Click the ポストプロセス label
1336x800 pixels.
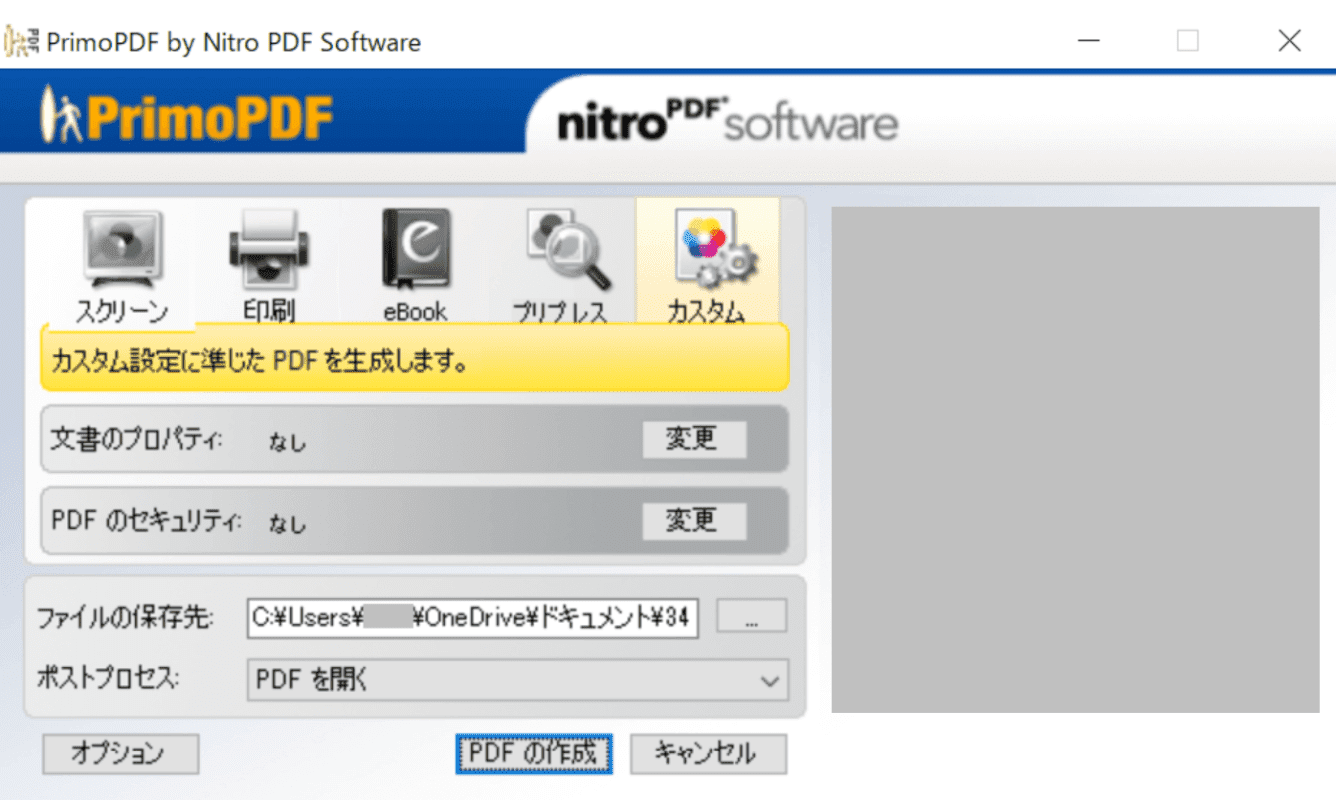point(107,679)
